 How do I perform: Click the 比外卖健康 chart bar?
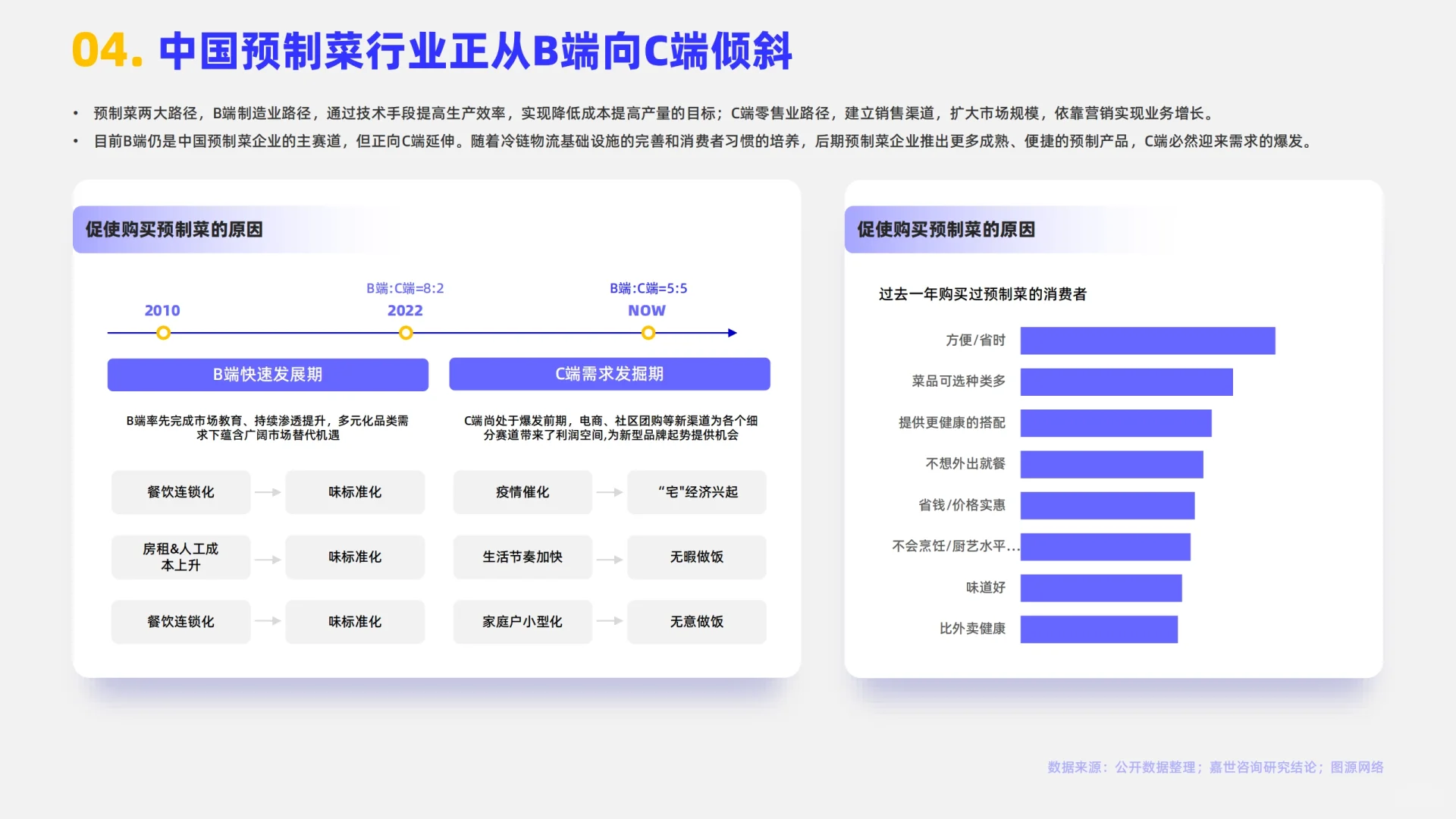point(1098,629)
